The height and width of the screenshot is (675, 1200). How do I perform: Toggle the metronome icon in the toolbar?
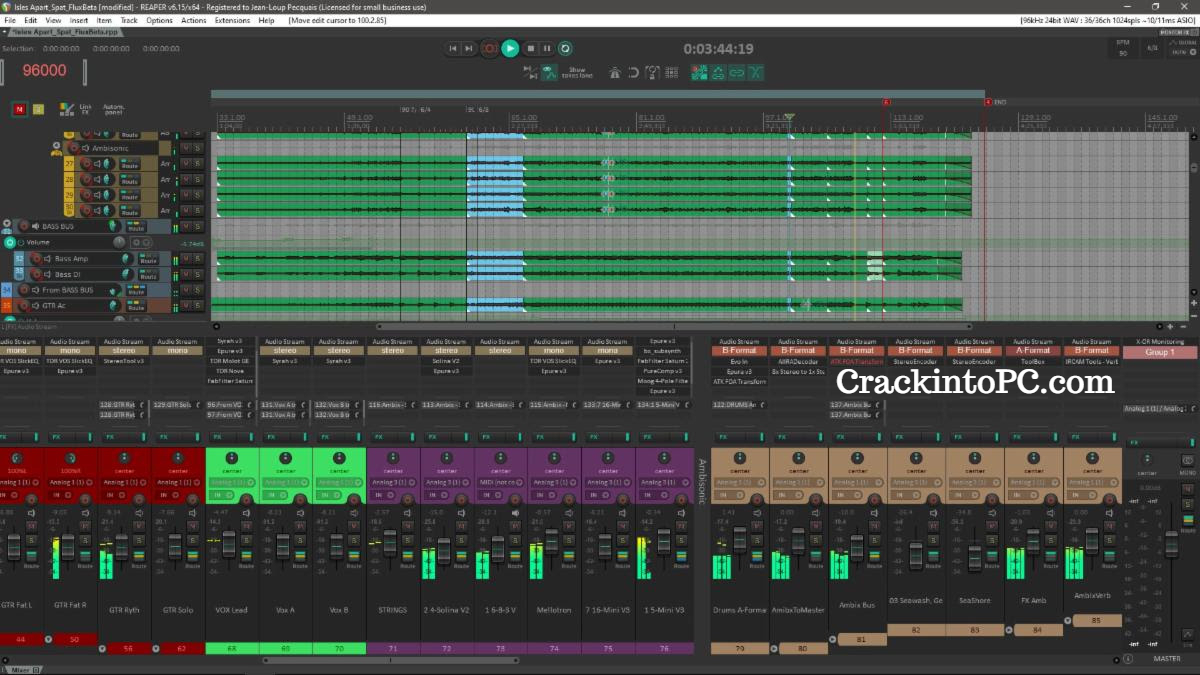(615, 72)
